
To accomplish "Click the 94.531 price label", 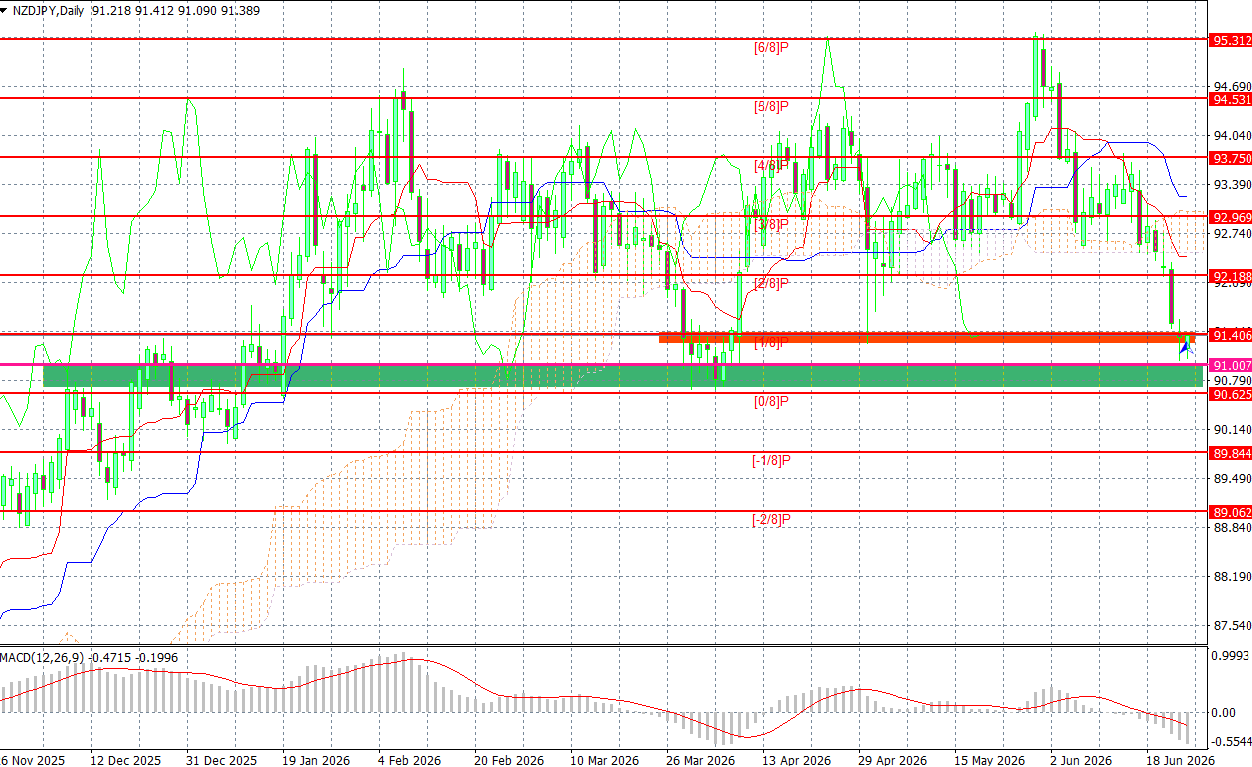I will (1230, 99).
